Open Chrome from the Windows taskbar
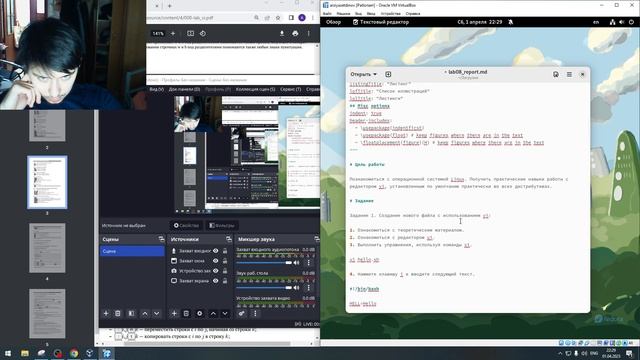640x360 pixels. tap(74, 353)
